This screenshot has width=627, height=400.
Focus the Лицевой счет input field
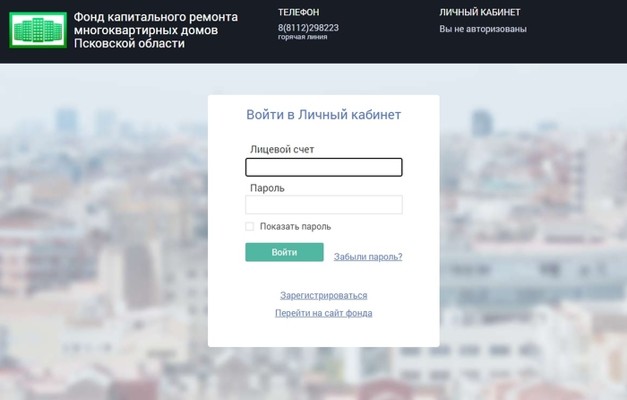323,167
